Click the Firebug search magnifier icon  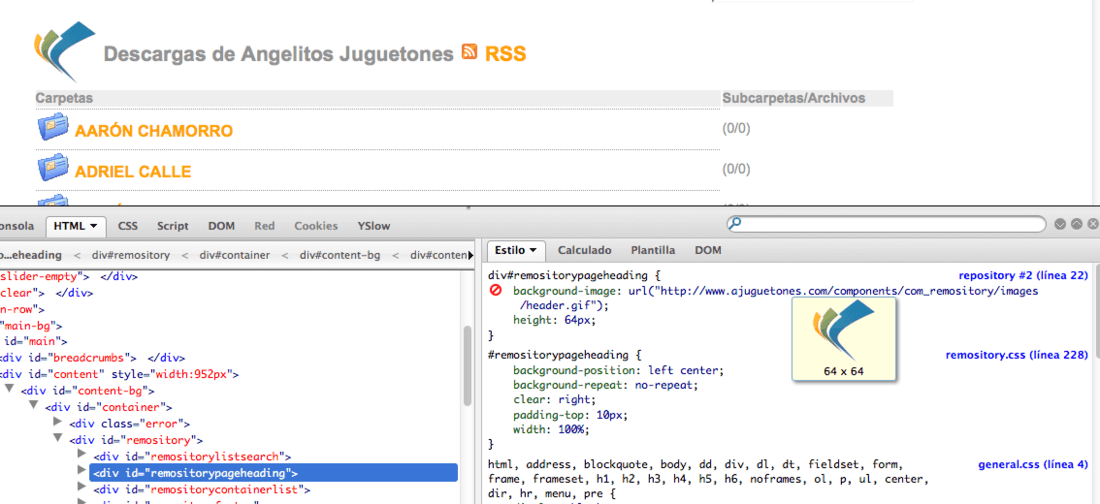point(735,224)
